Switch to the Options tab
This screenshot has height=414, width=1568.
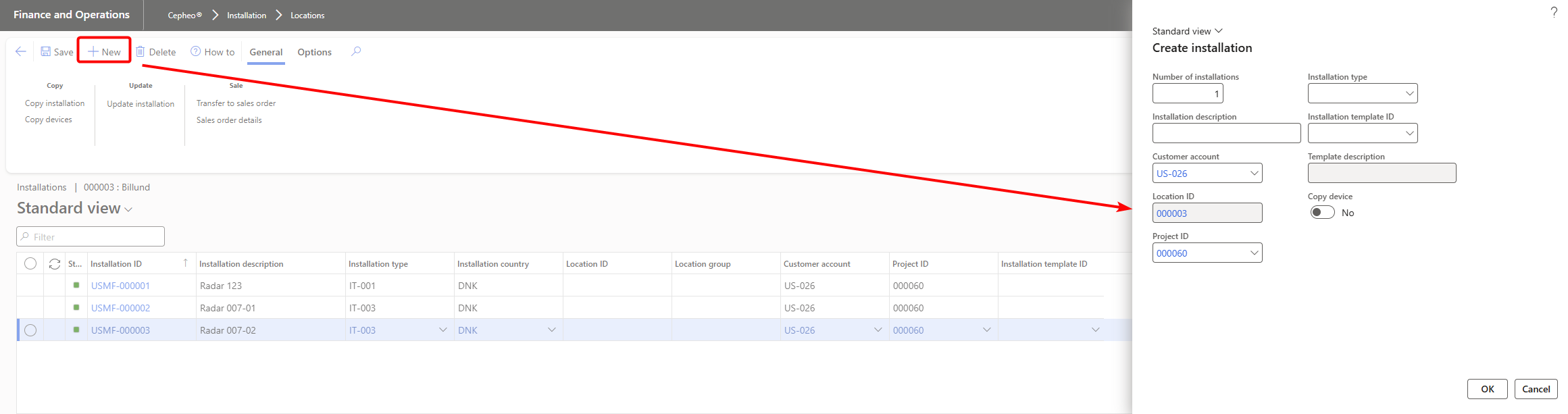click(315, 52)
